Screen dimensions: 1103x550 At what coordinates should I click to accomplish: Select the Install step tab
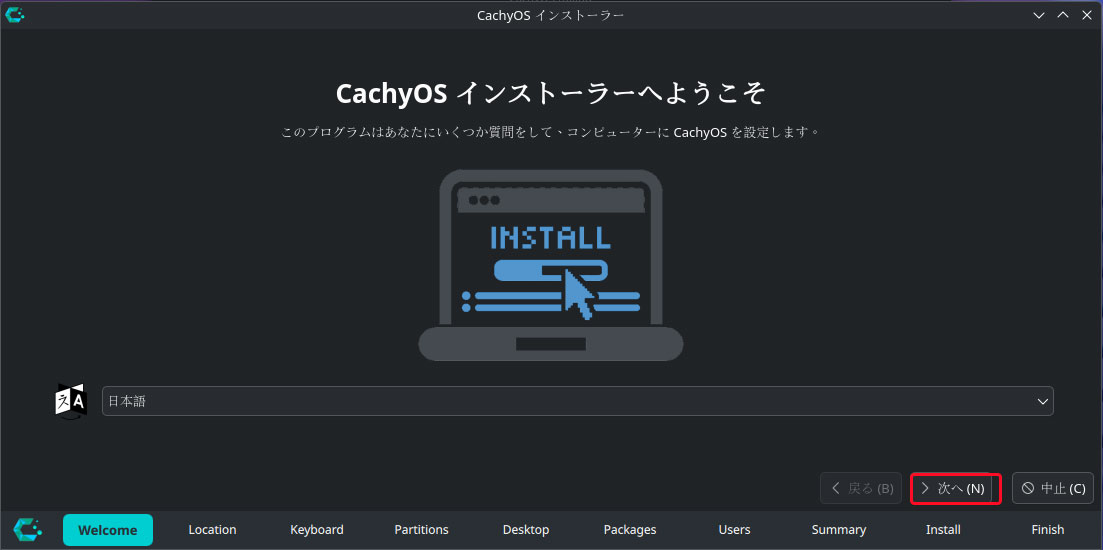coord(943,530)
